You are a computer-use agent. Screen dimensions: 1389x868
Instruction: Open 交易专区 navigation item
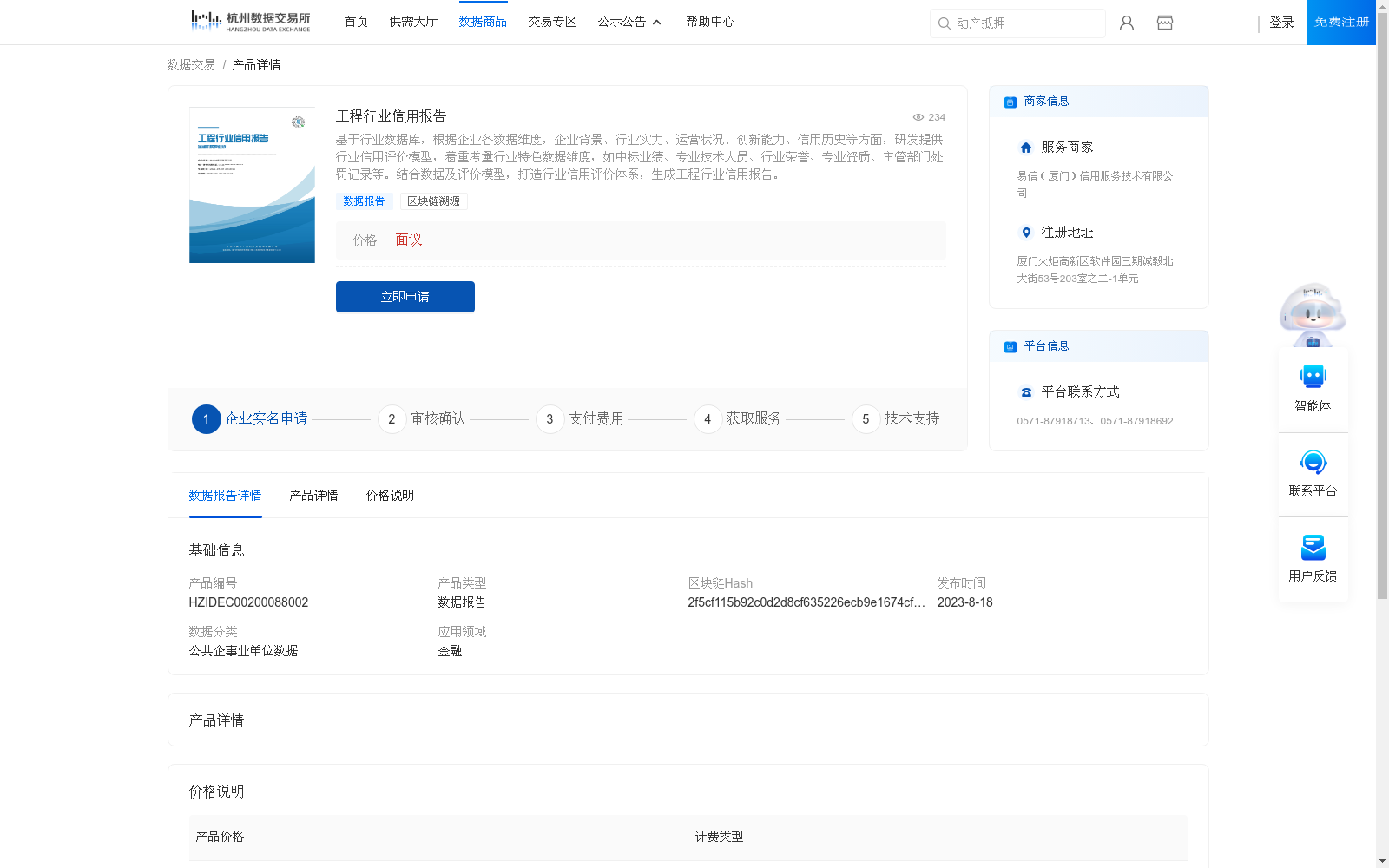pyautogui.click(x=552, y=22)
